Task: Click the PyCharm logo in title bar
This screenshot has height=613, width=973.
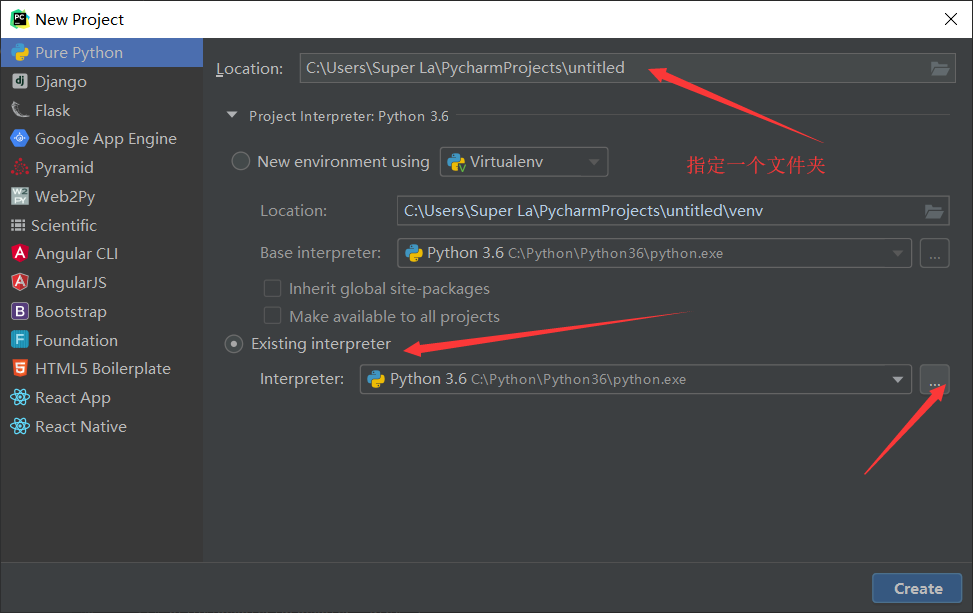Action: pos(20,19)
